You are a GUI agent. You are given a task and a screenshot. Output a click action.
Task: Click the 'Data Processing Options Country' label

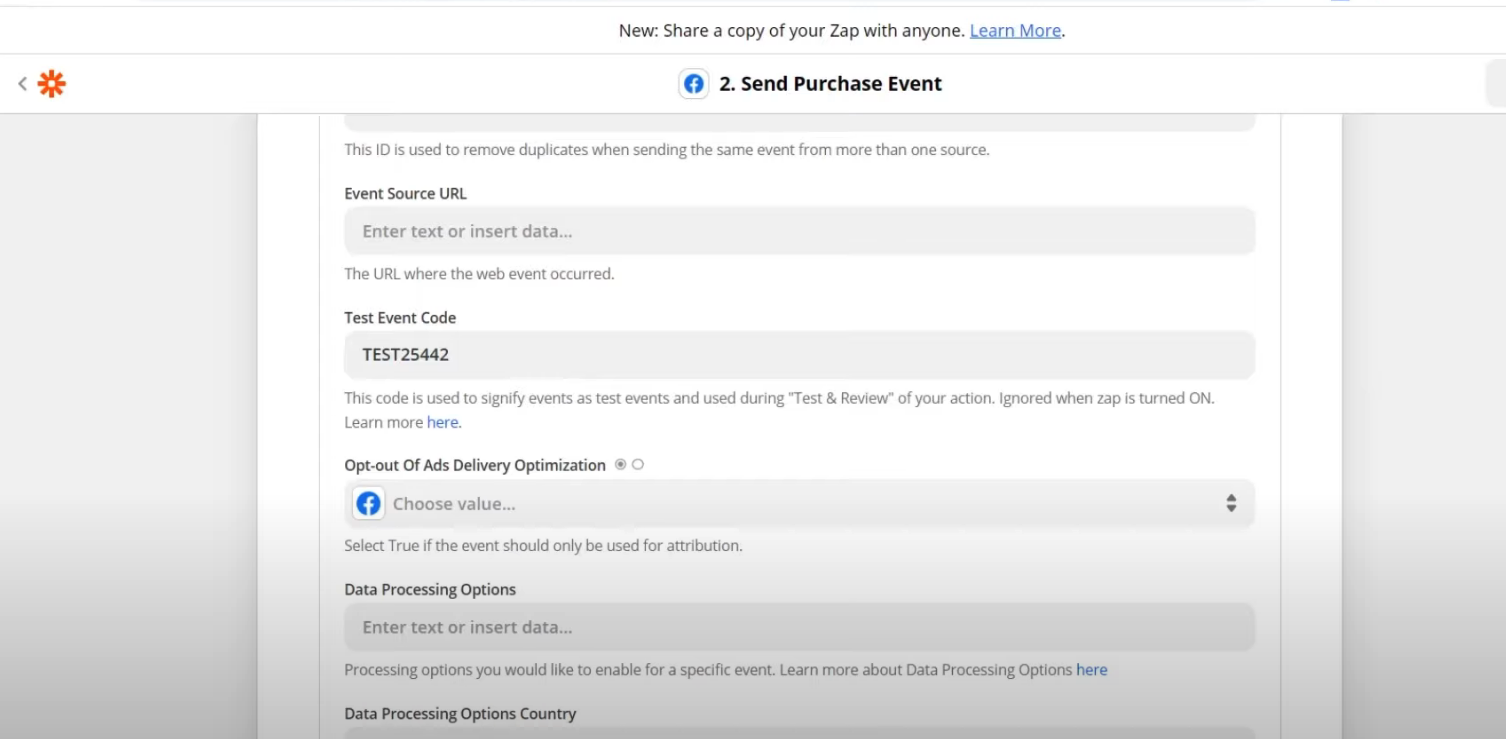click(x=460, y=714)
